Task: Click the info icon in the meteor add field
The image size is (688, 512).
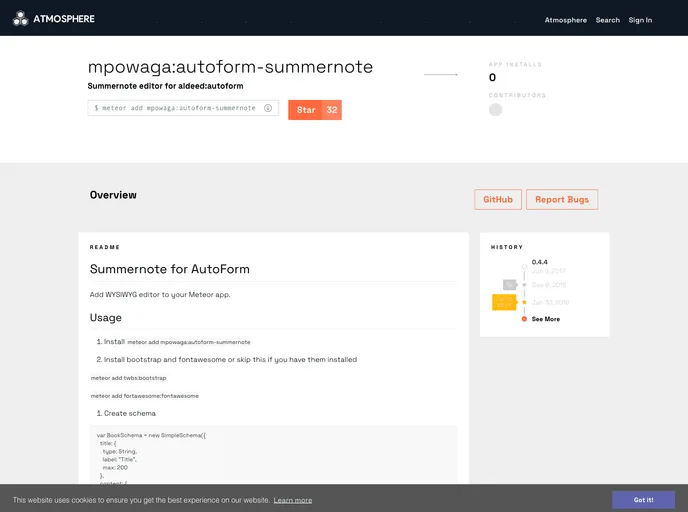Action: 268,108
